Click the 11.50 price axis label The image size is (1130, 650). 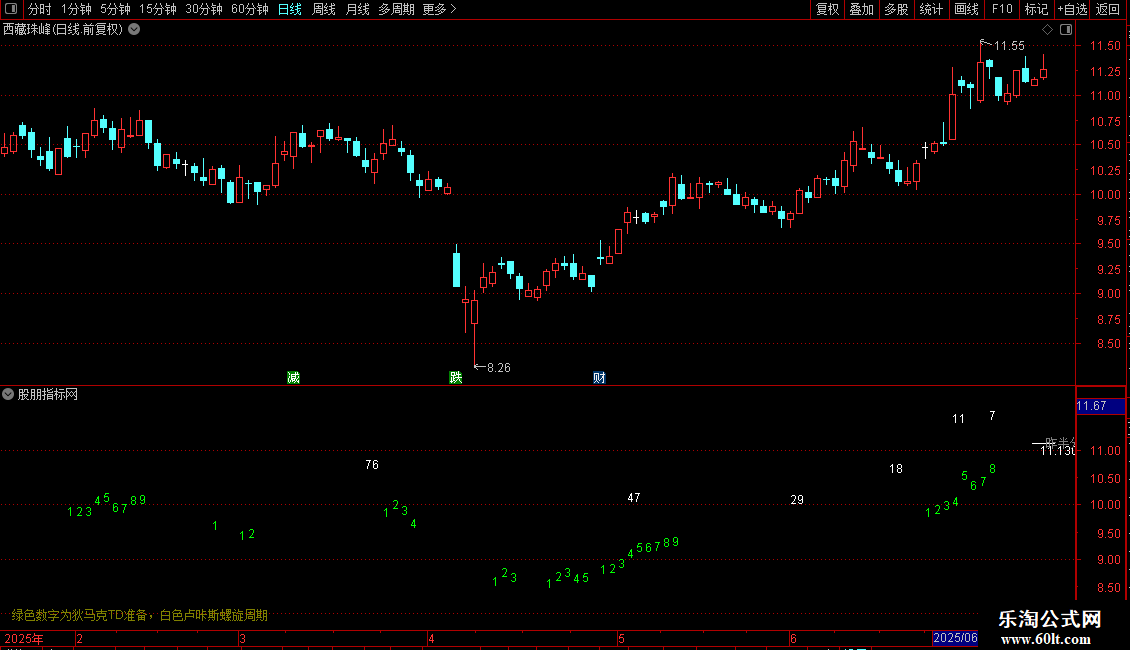[x=1105, y=46]
